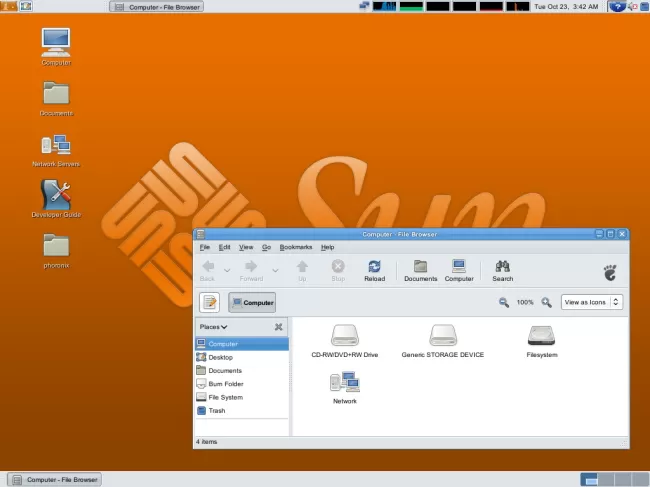Expand the Places side pane dropdown
The height and width of the screenshot is (487, 650).
click(x=213, y=327)
